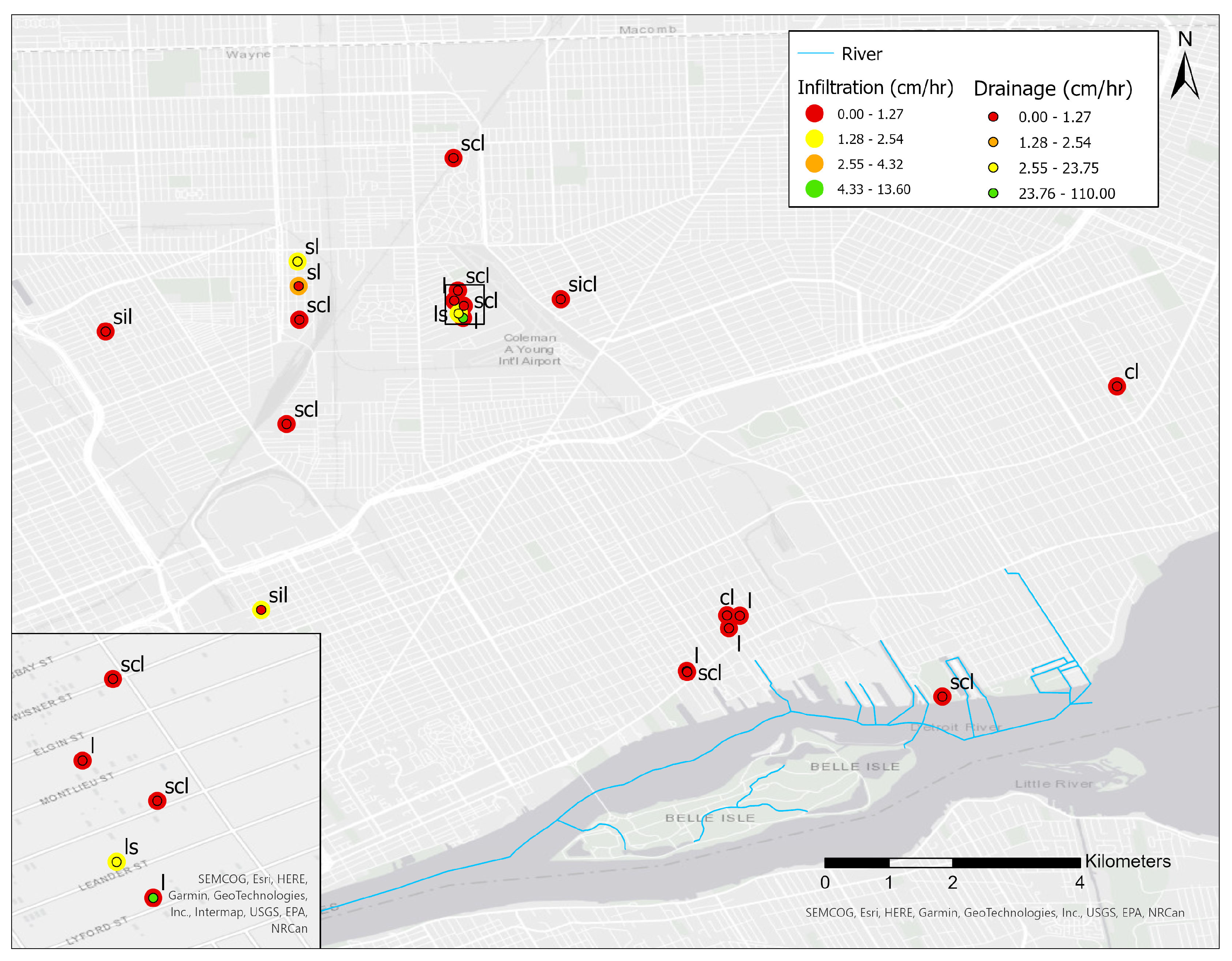Click the far-east cl marker
1232x961 pixels.
point(1116,386)
